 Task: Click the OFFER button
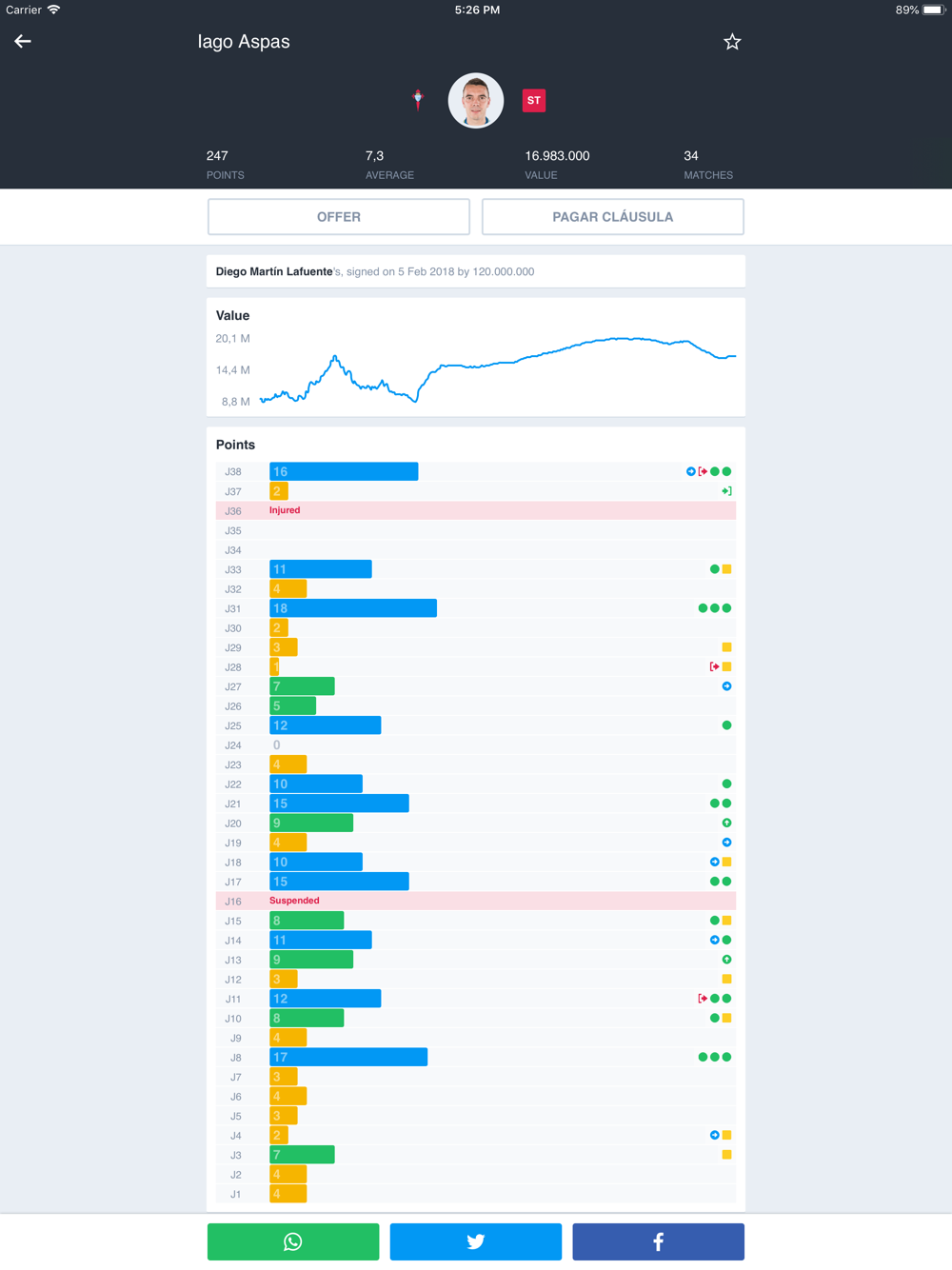(x=339, y=217)
